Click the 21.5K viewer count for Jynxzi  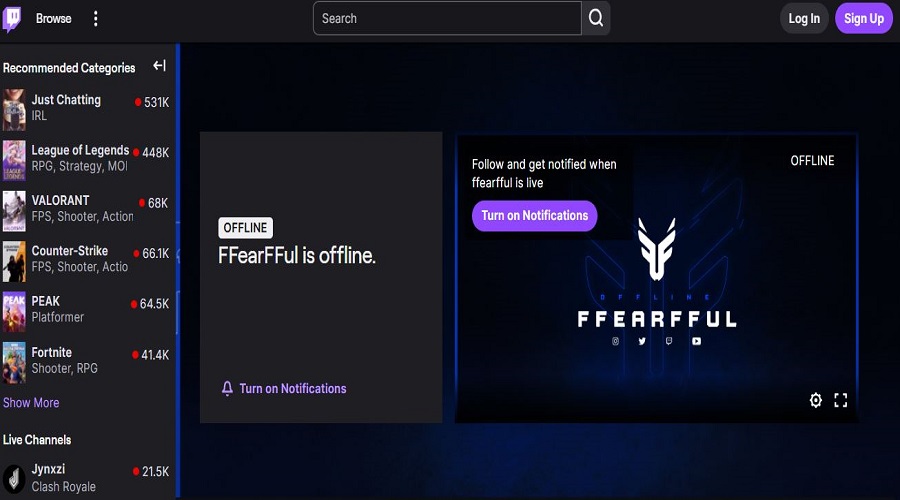pos(156,471)
